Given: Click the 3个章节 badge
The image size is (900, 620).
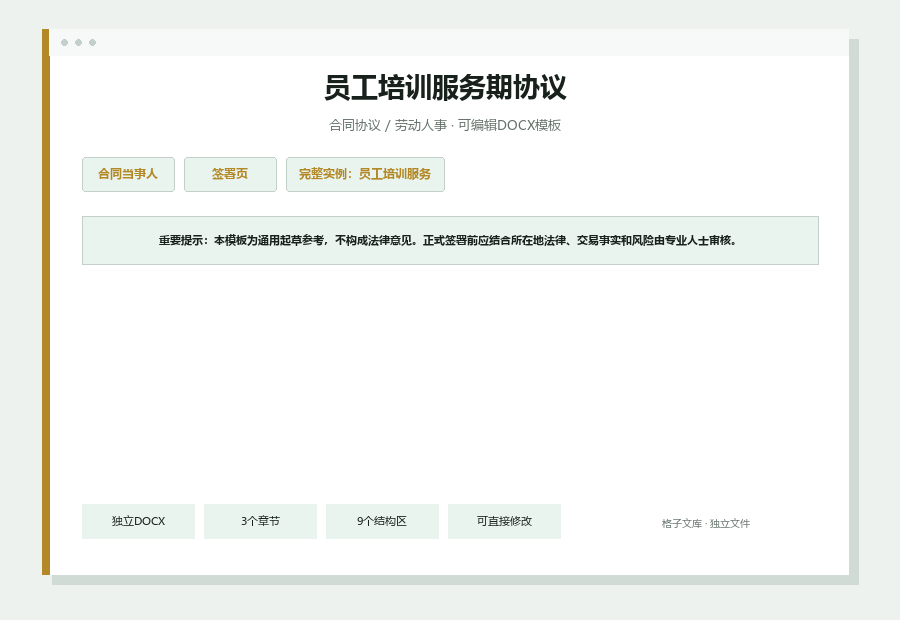Looking at the screenshot, I should pyautogui.click(x=260, y=521).
